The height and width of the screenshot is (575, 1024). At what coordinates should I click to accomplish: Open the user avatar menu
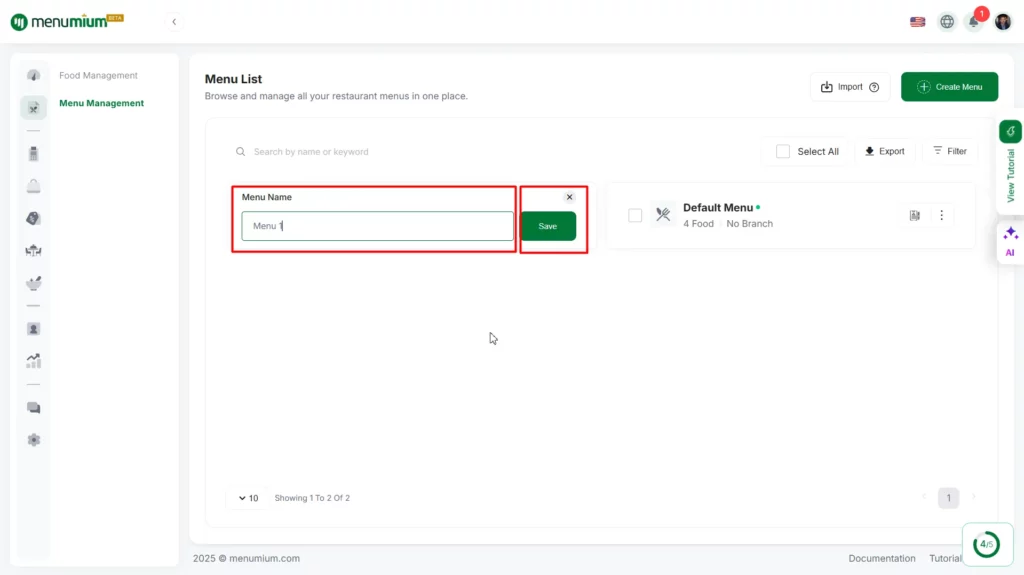click(1003, 22)
